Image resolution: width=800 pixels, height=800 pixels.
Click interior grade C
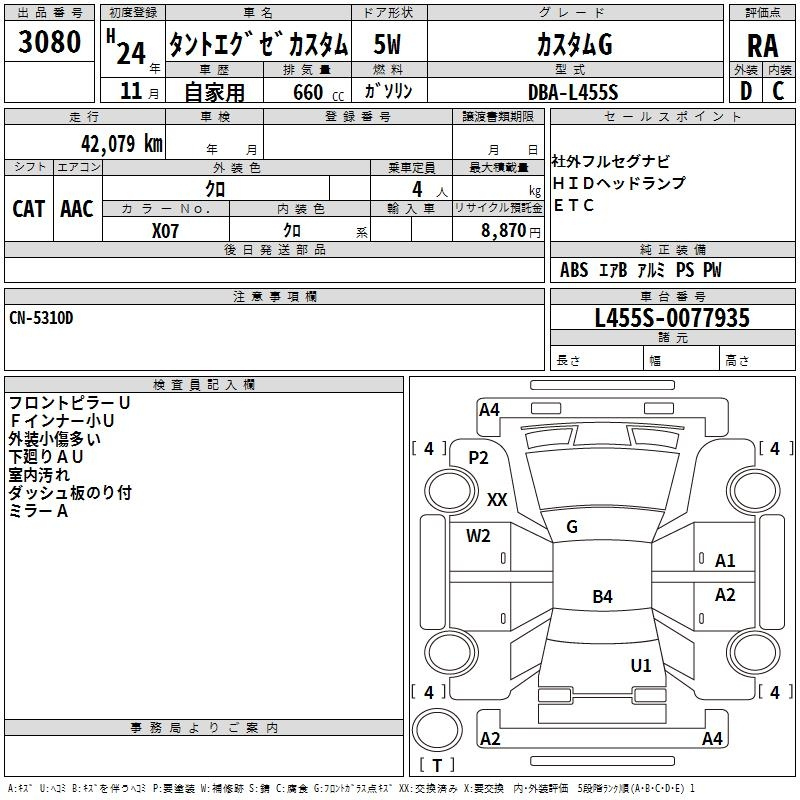tap(778, 91)
